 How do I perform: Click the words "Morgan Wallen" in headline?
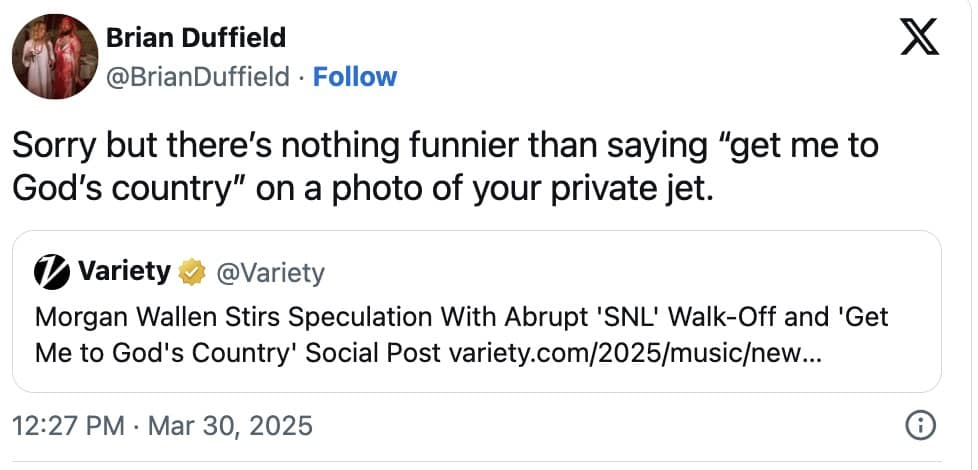click(x=104, y=318)
